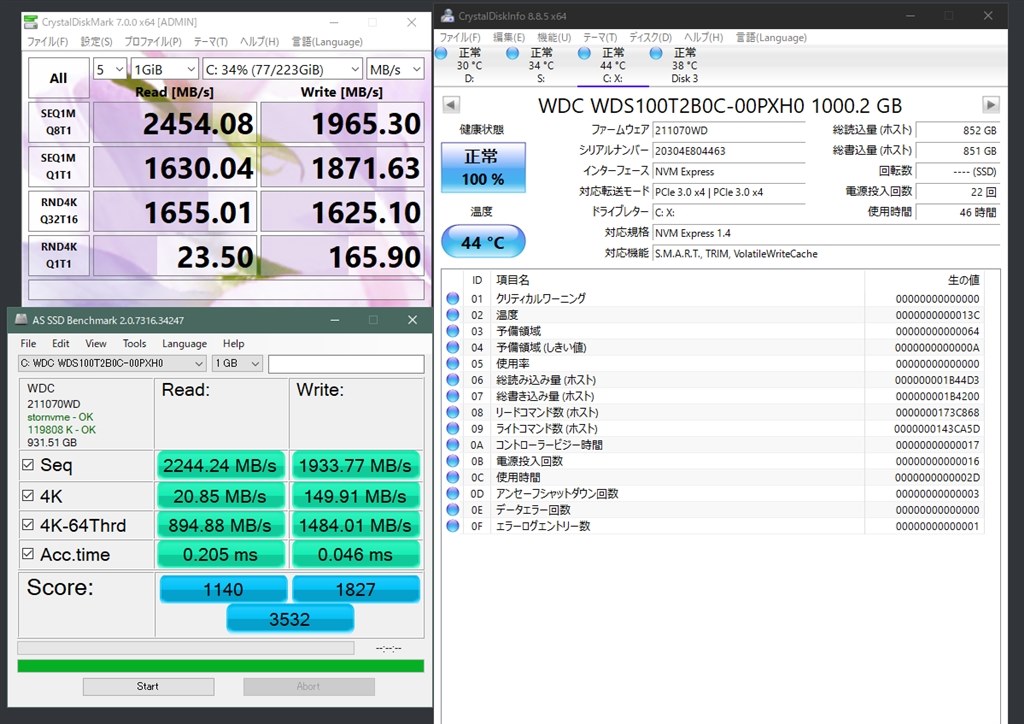
Task: Click status orb for ID 09 row
Action: click(x=453, y=428)
